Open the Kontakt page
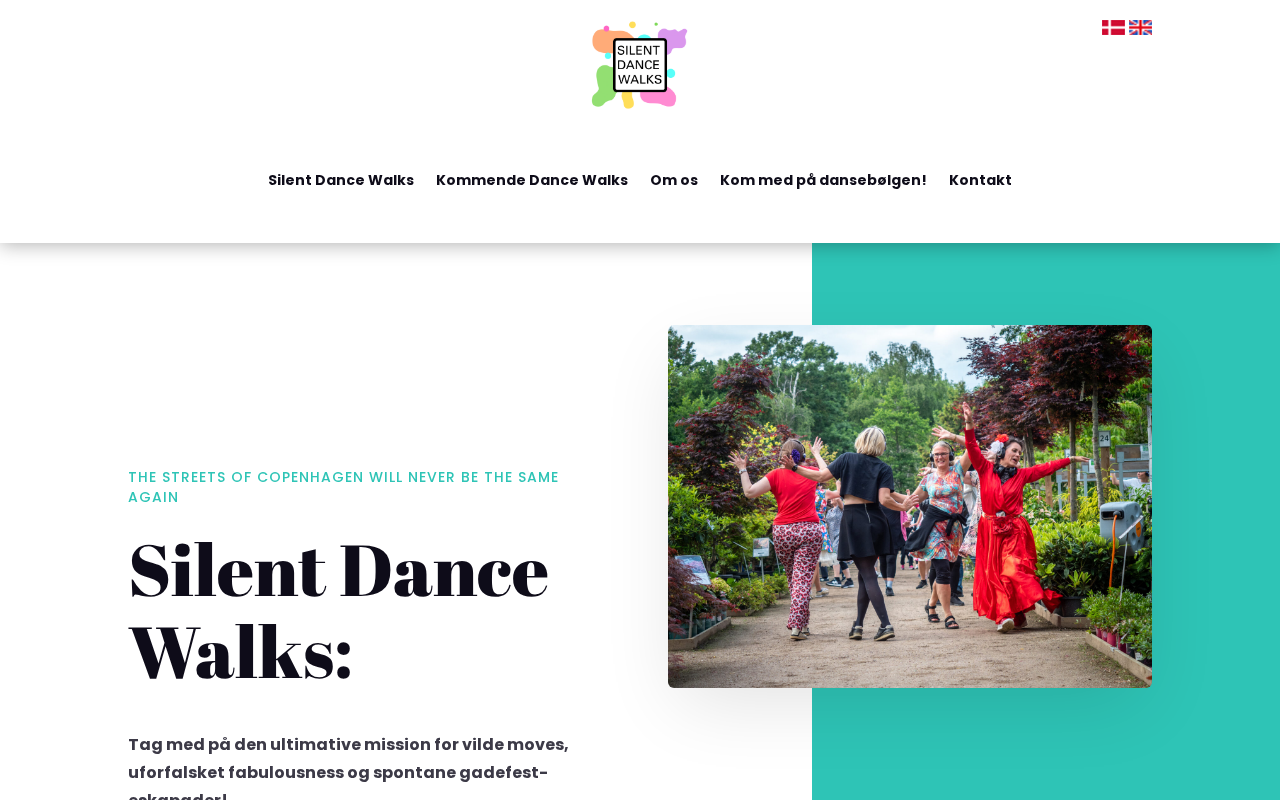Viewport: 1280px width, 800px height. click(x=980, y=180)
